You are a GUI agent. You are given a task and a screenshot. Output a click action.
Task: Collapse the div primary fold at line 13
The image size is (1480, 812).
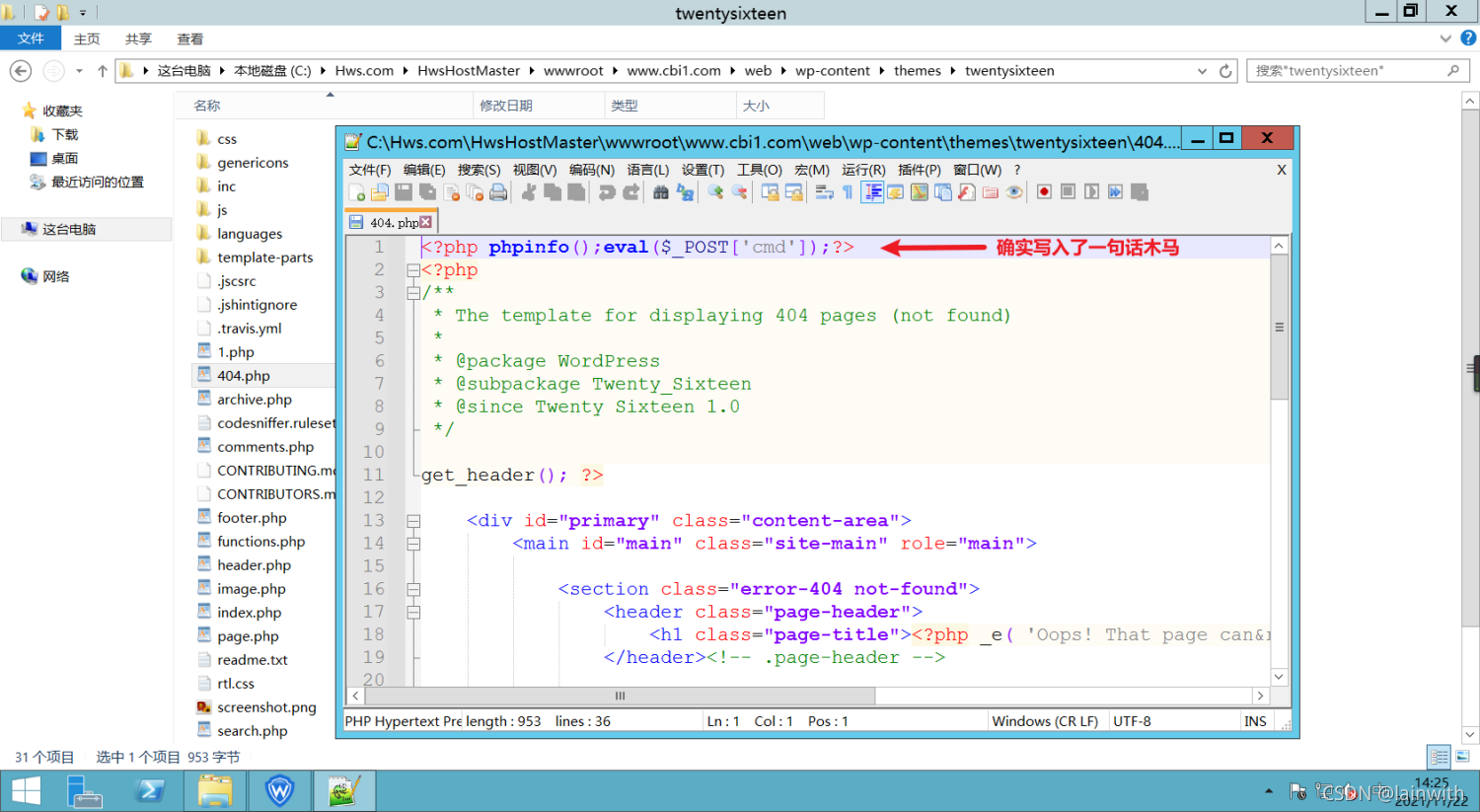tap(413, 521)
